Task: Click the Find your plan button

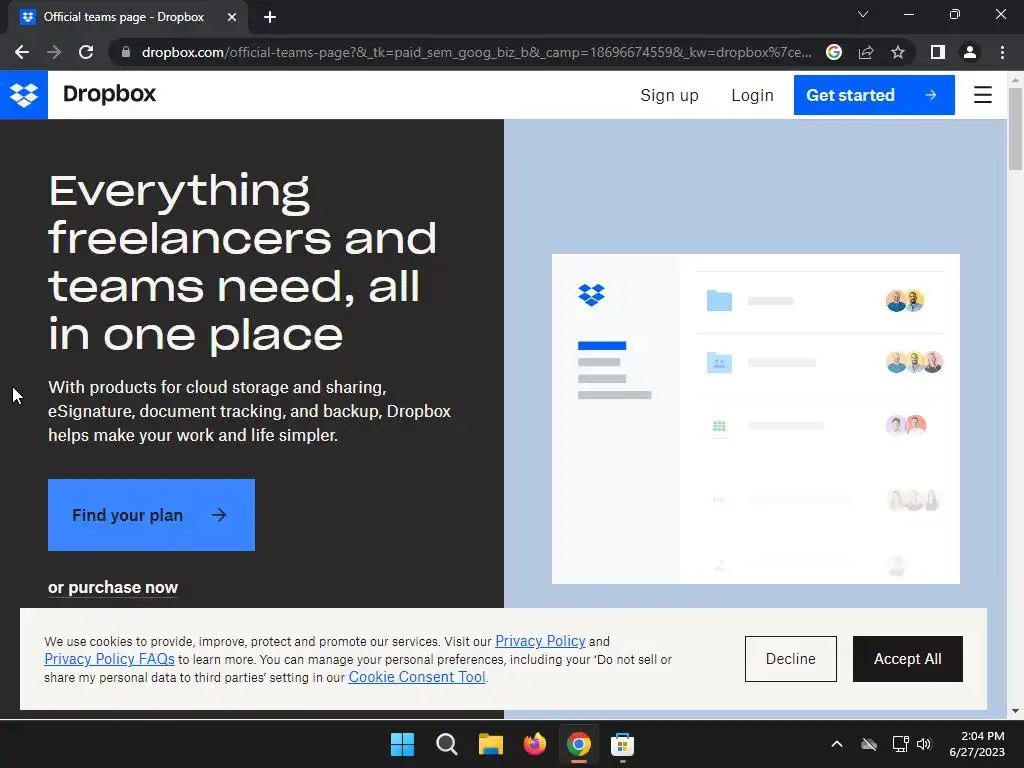Action: pyautogui.click(x=152, y=515)
